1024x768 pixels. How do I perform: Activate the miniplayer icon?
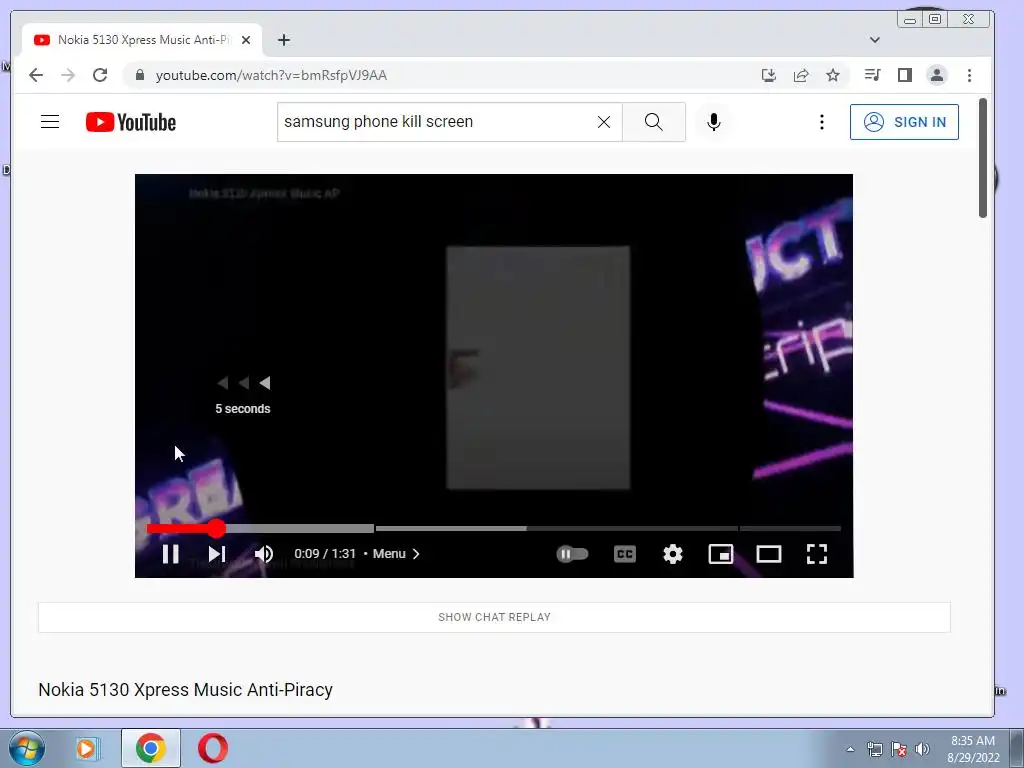tap(721, 554)
